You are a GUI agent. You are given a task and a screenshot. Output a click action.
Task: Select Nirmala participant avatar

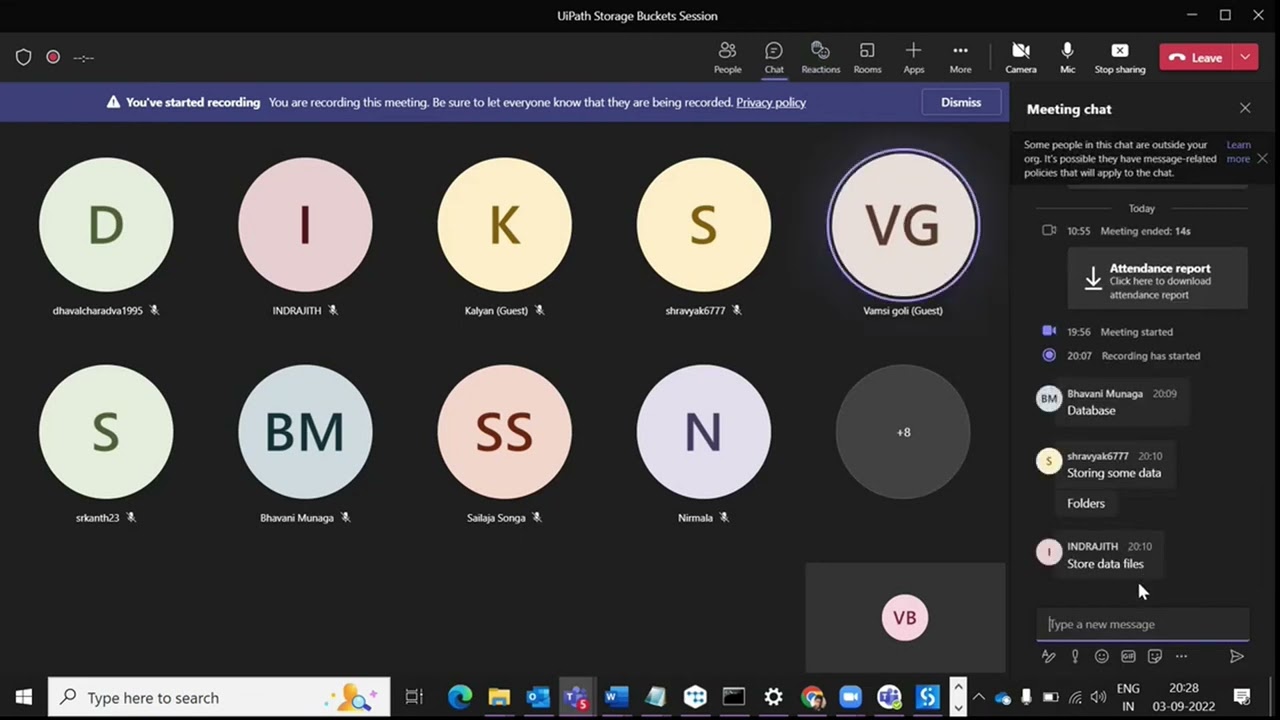coord(703,432)
